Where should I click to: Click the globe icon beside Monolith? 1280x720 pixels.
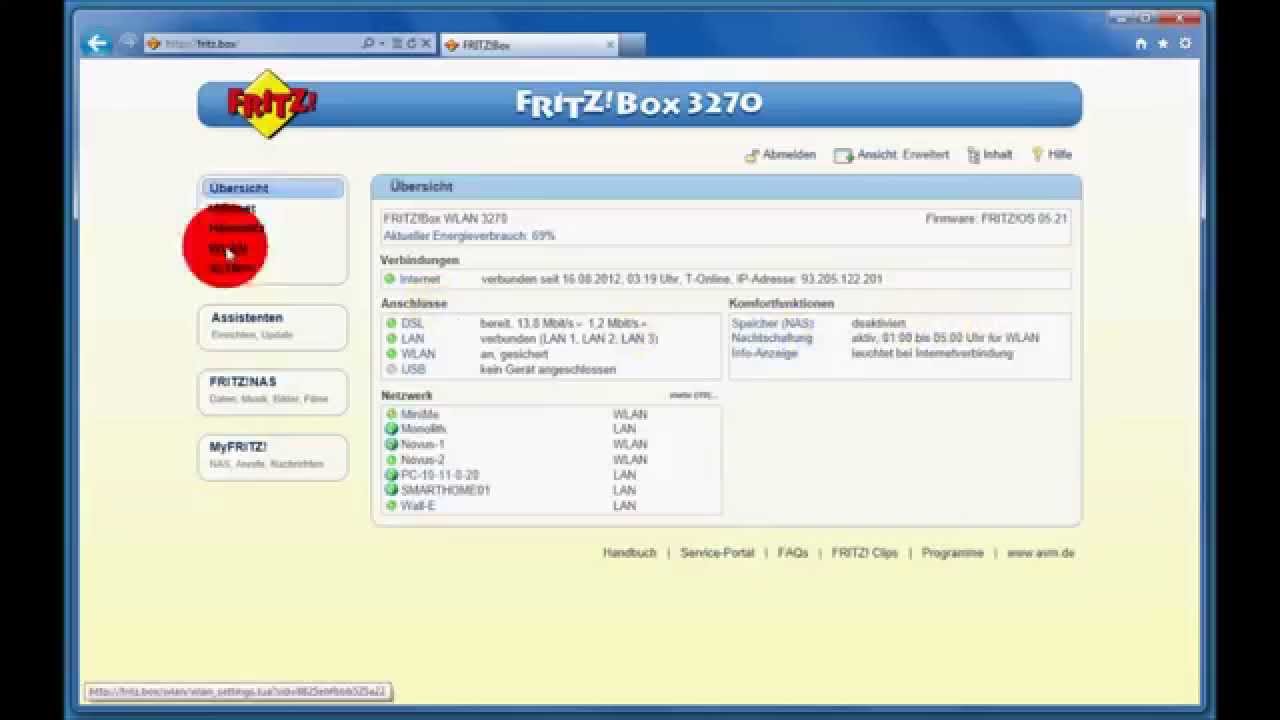click(x=392, y=429)
